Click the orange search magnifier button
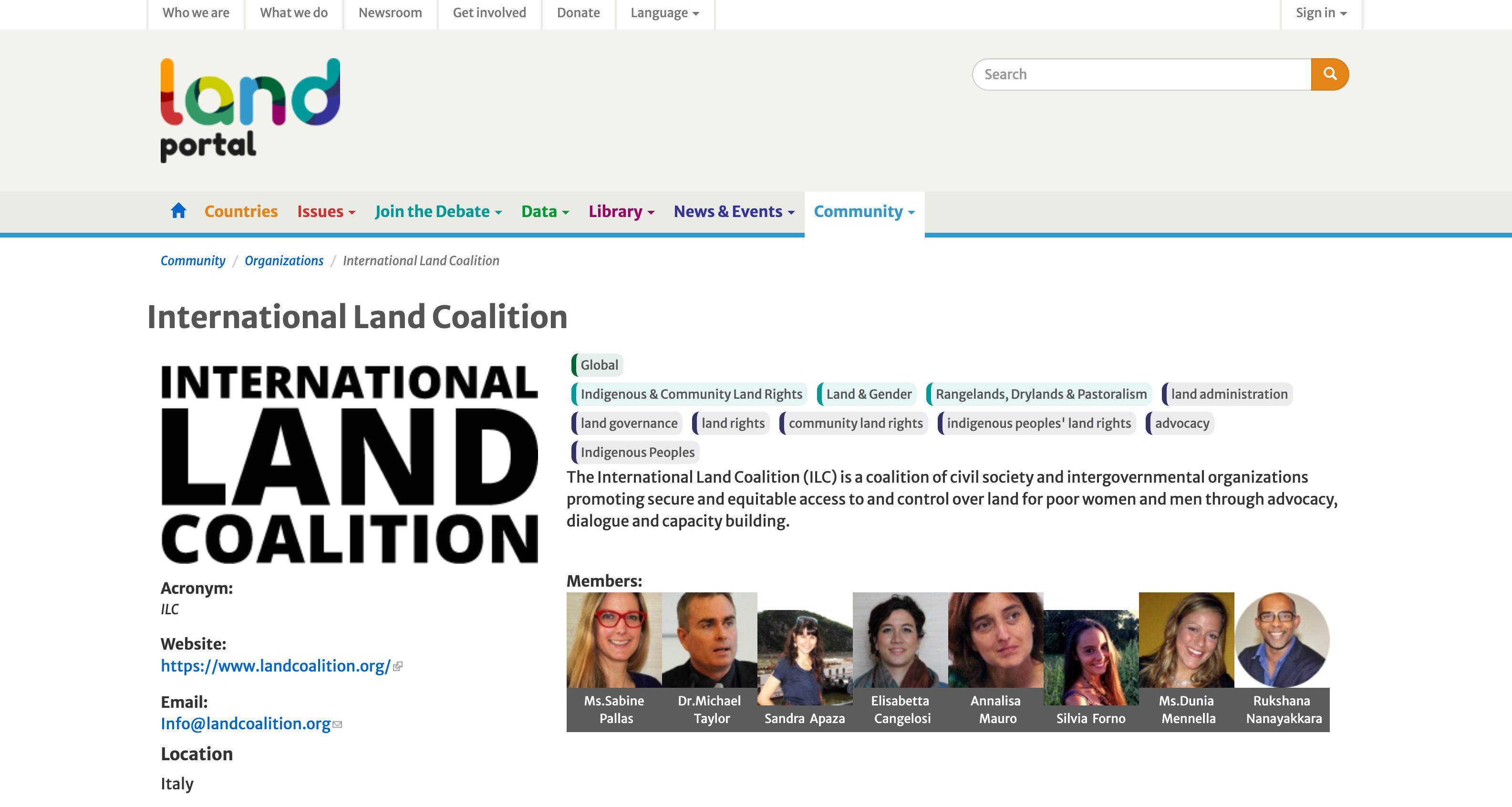 [x=1329, y=74]
